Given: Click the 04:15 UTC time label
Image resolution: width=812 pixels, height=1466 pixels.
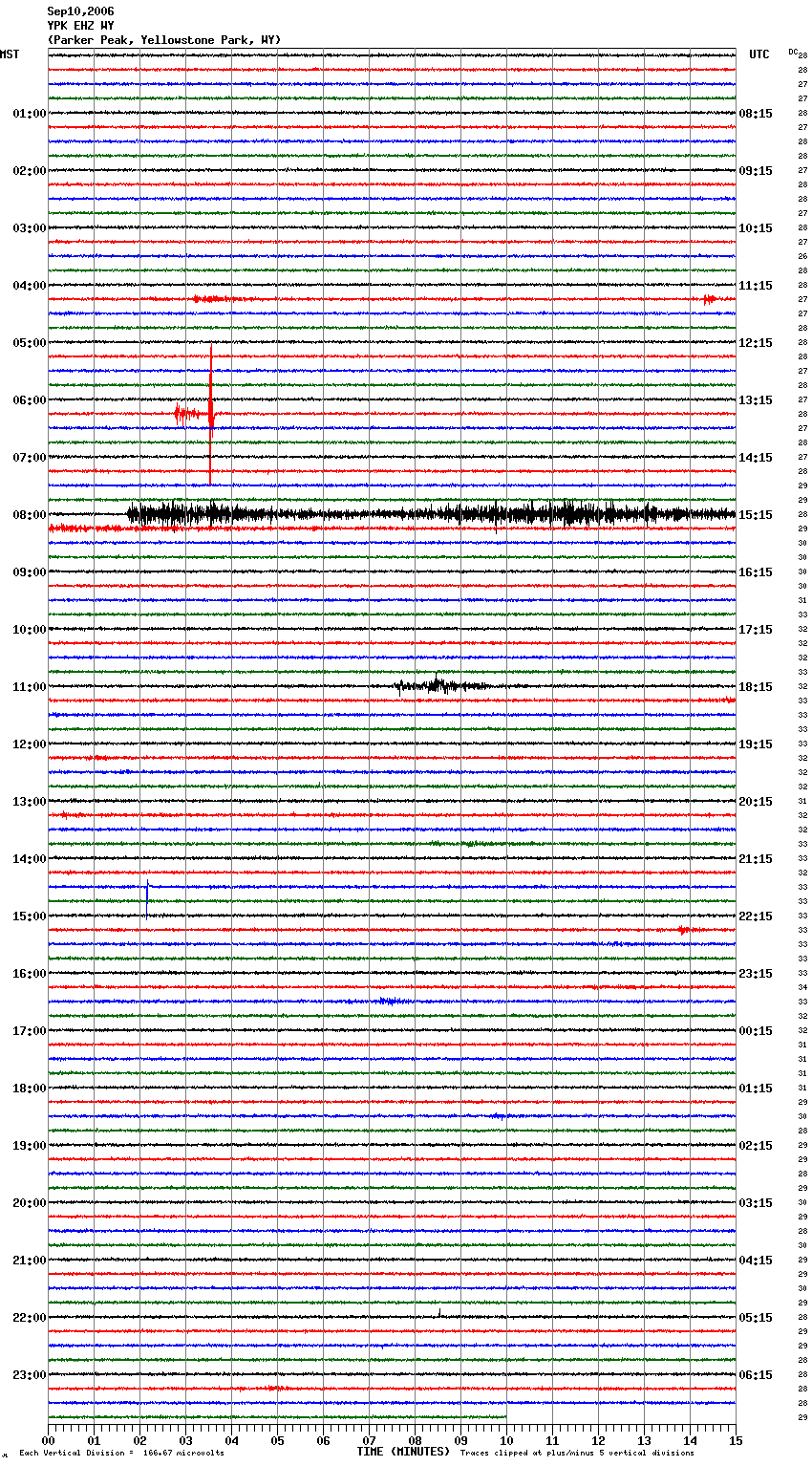Looking at the screenshot, I should [756, 1261].
